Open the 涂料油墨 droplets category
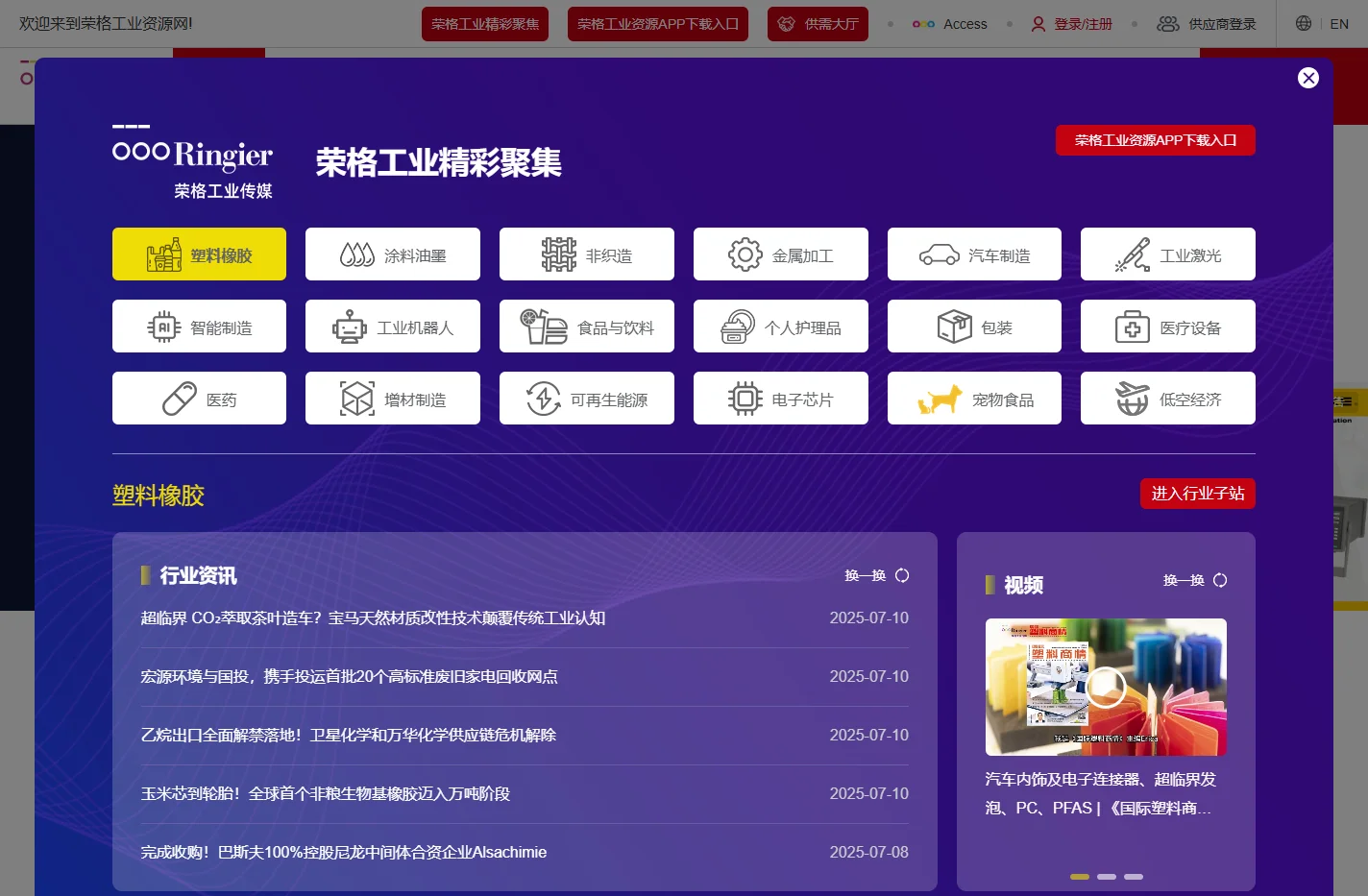1368x896 pixels. [393, 254]
